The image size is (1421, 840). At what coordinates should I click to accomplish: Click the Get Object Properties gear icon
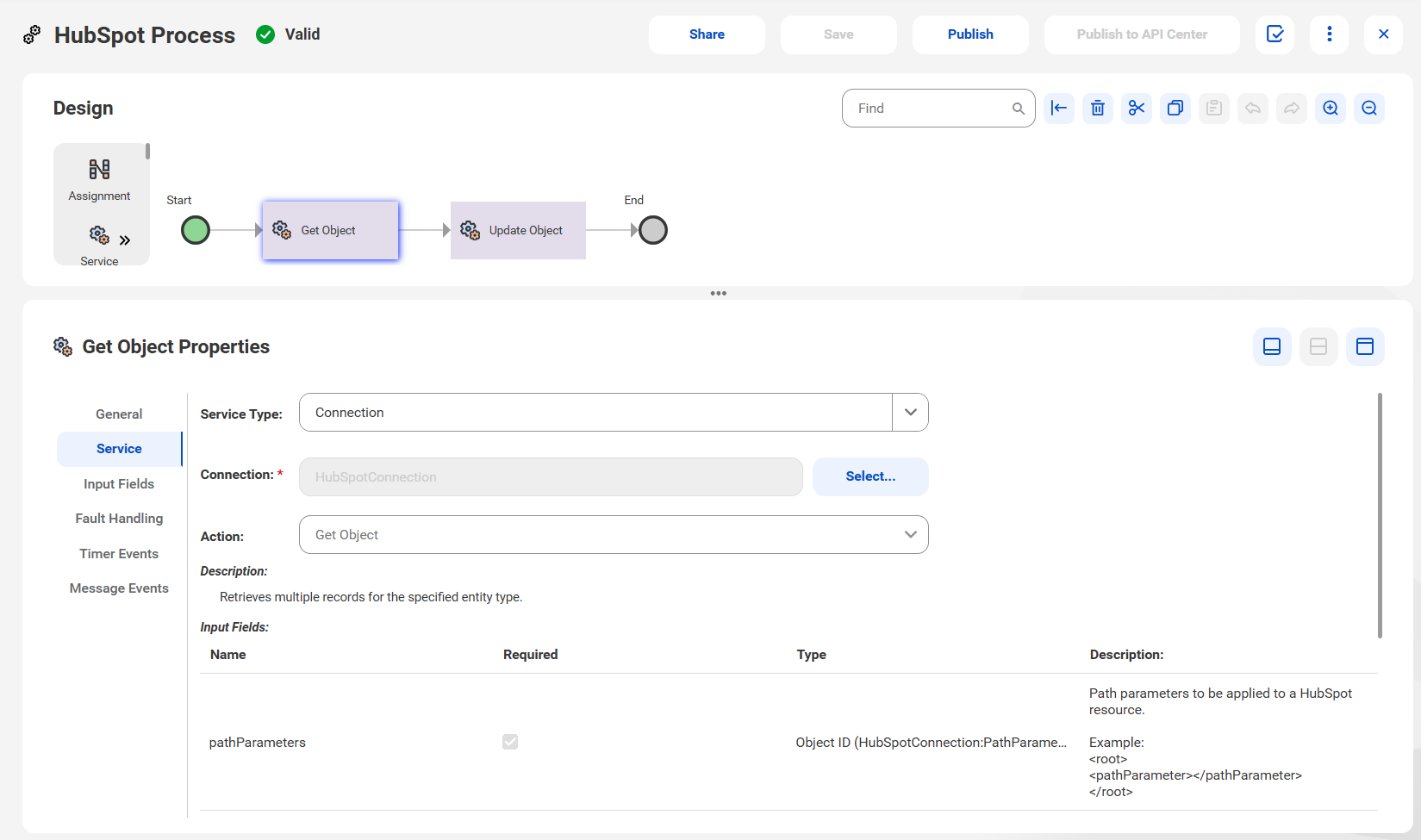tap(63, 346)
